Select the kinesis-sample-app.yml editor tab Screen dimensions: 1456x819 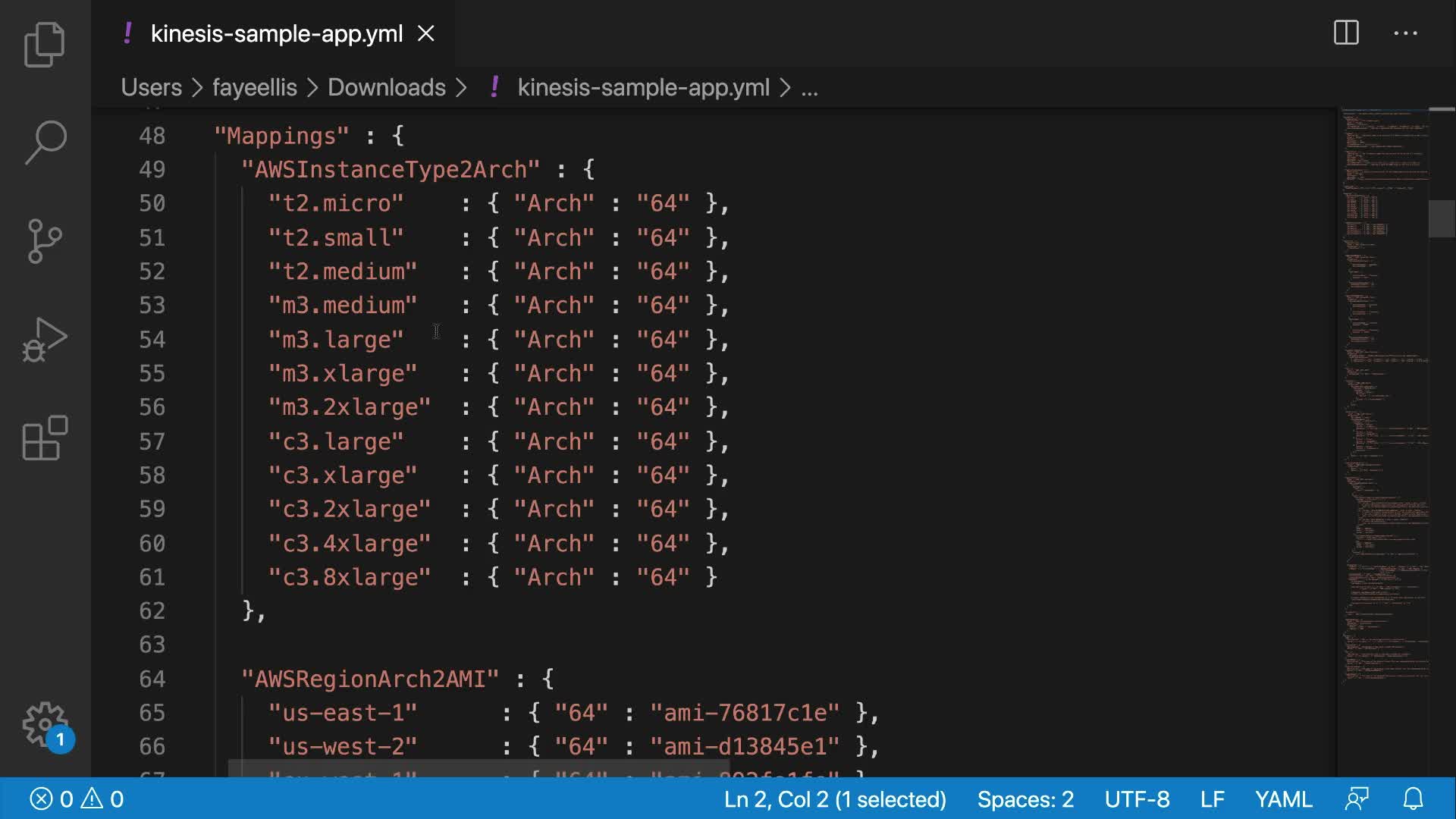pos(276,33)
